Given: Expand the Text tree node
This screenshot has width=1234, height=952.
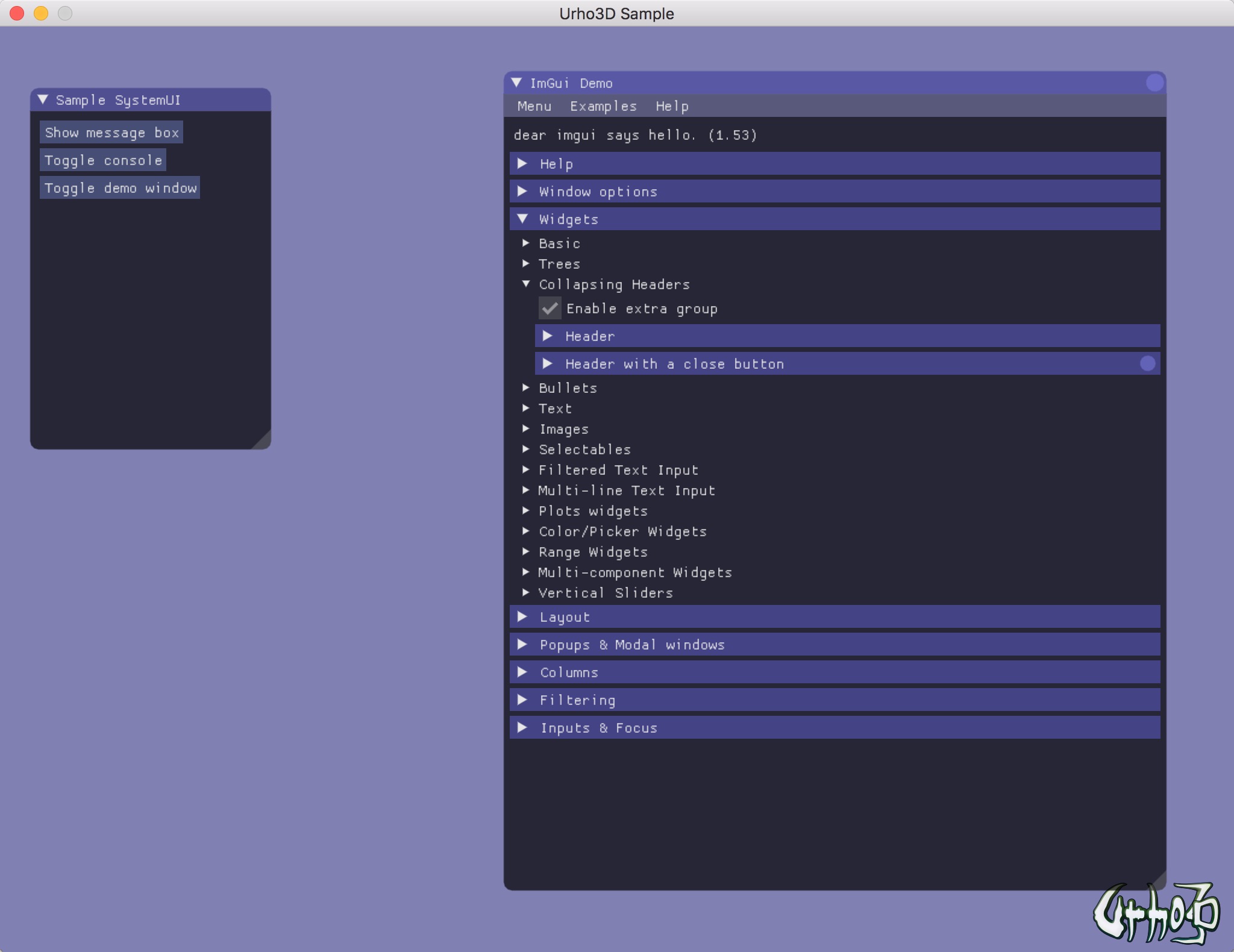Looking at the screenshot, I should tap(526, 409).
